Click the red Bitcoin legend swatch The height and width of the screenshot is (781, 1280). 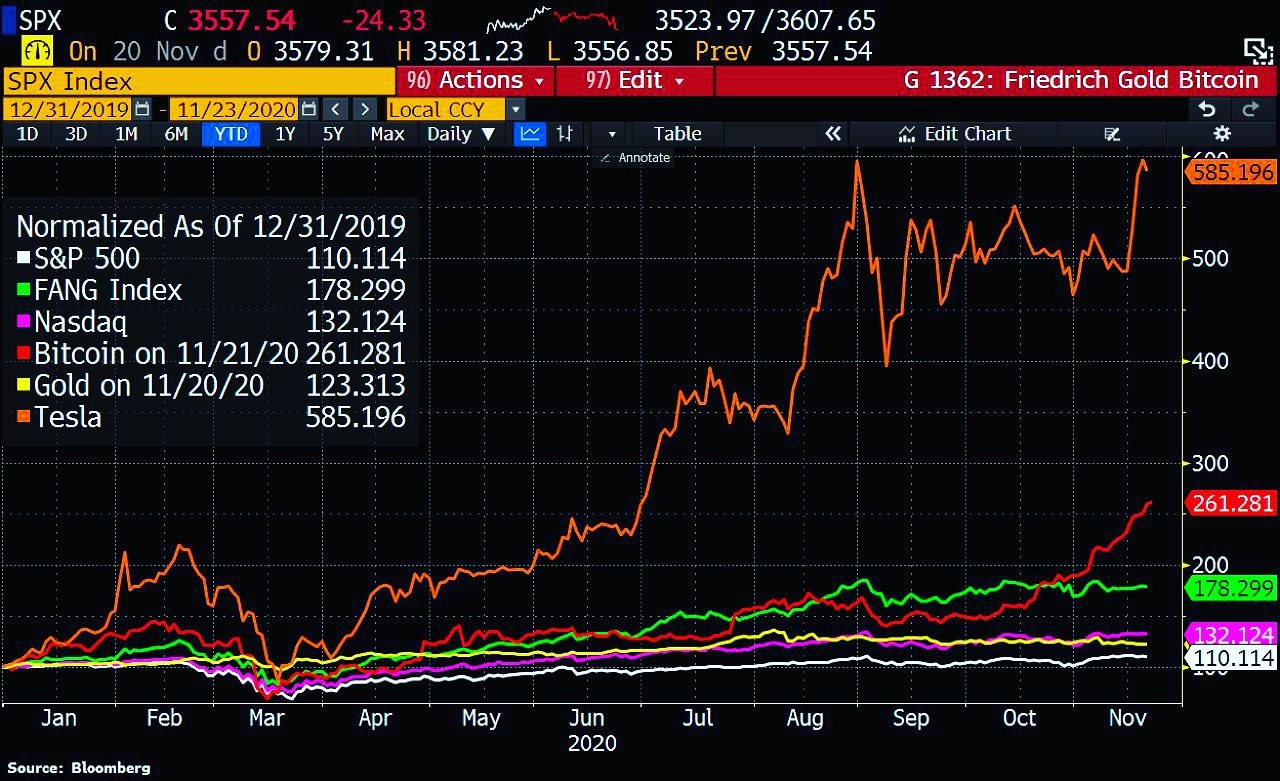(x=24, y=354)
